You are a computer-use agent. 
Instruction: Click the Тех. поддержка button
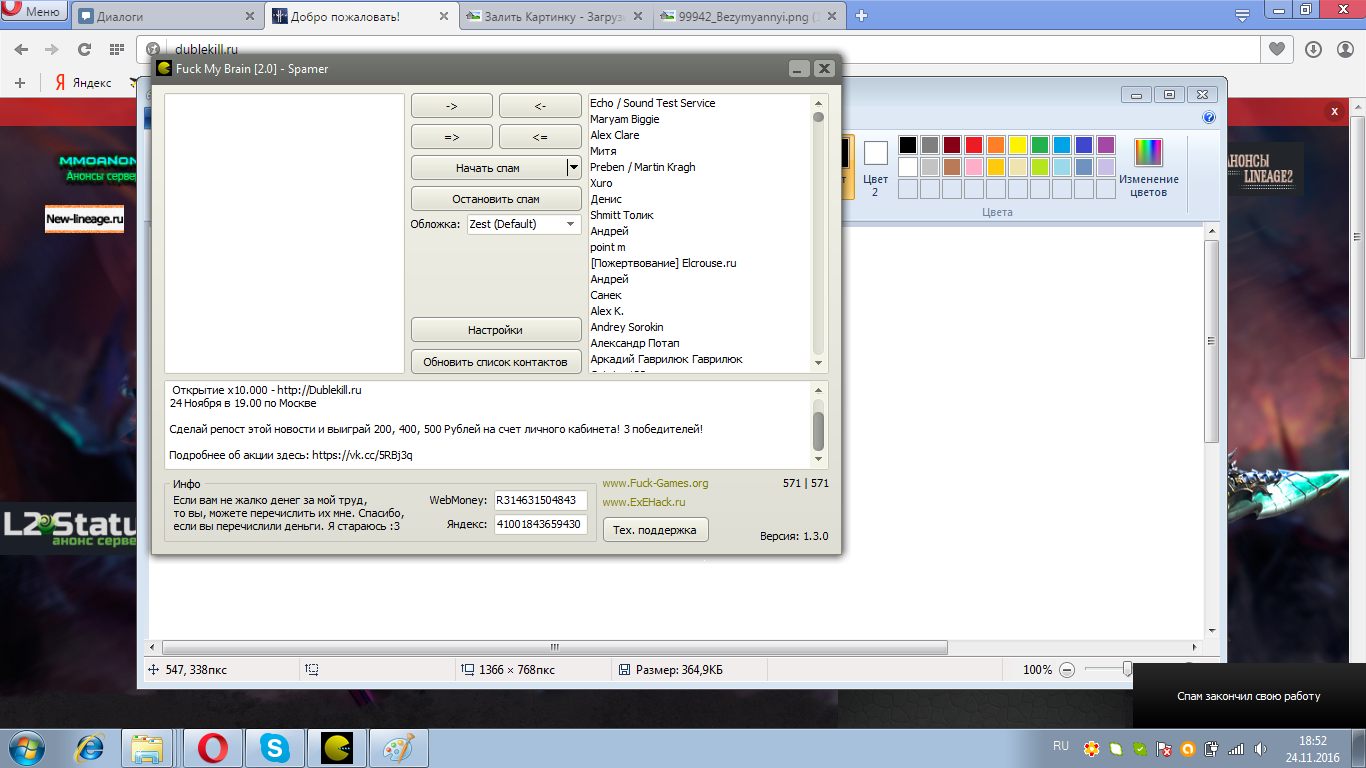click(x=656, y=529)
